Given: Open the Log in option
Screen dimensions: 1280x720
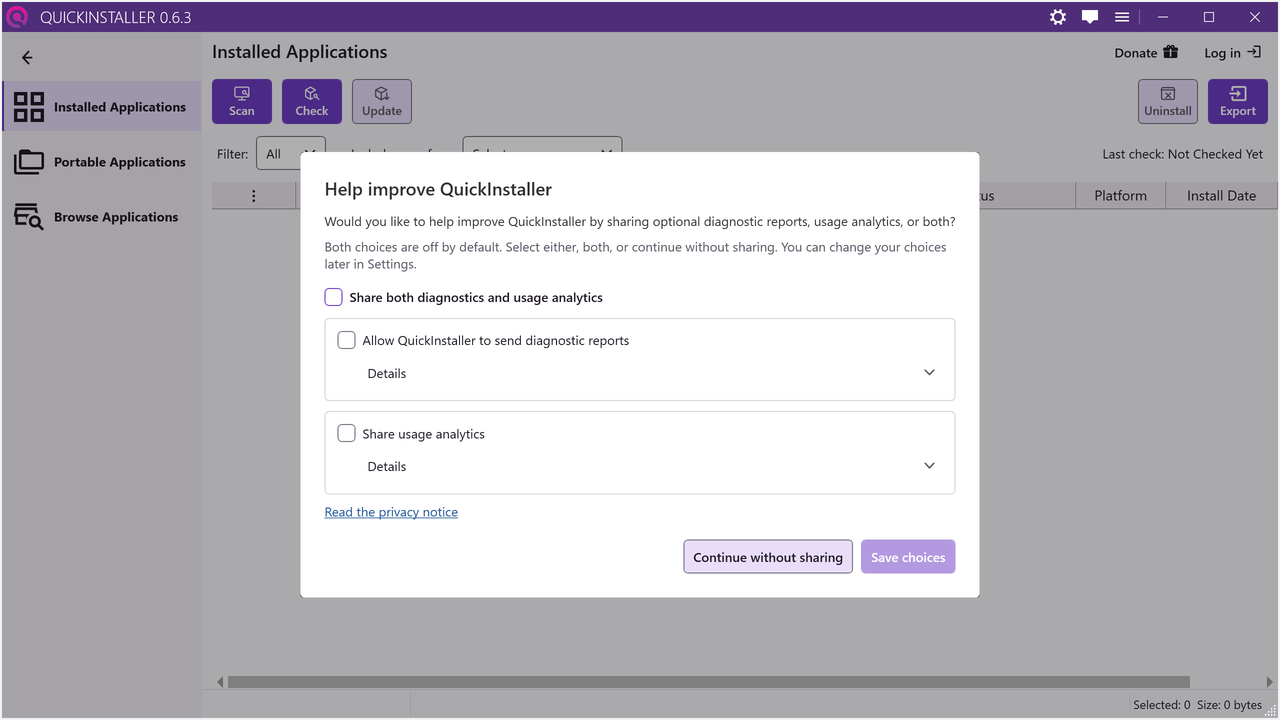Looking at the screenshot, I should tap(1232, 53).
